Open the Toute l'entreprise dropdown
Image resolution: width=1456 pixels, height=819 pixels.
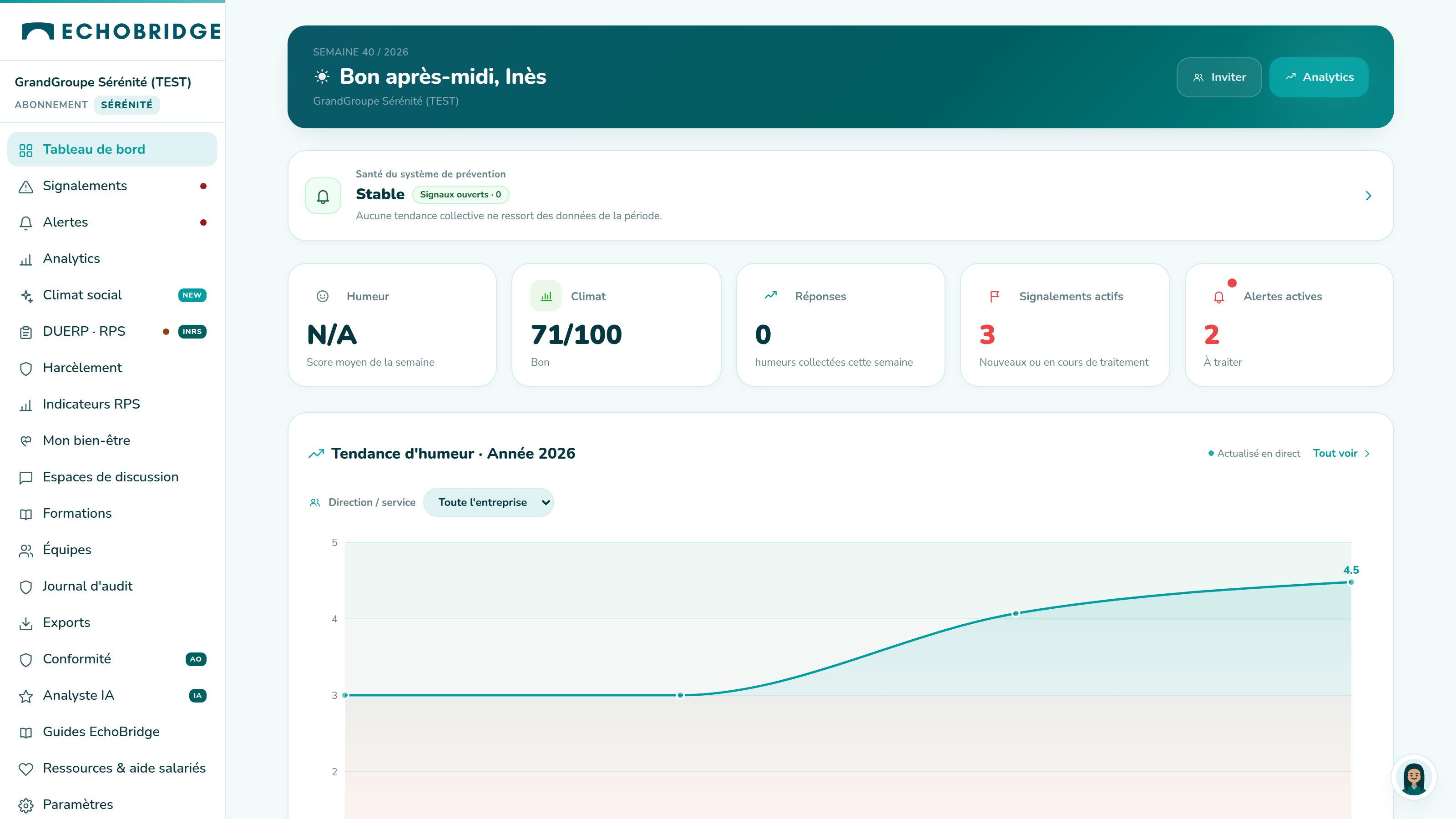click(488, 502)
